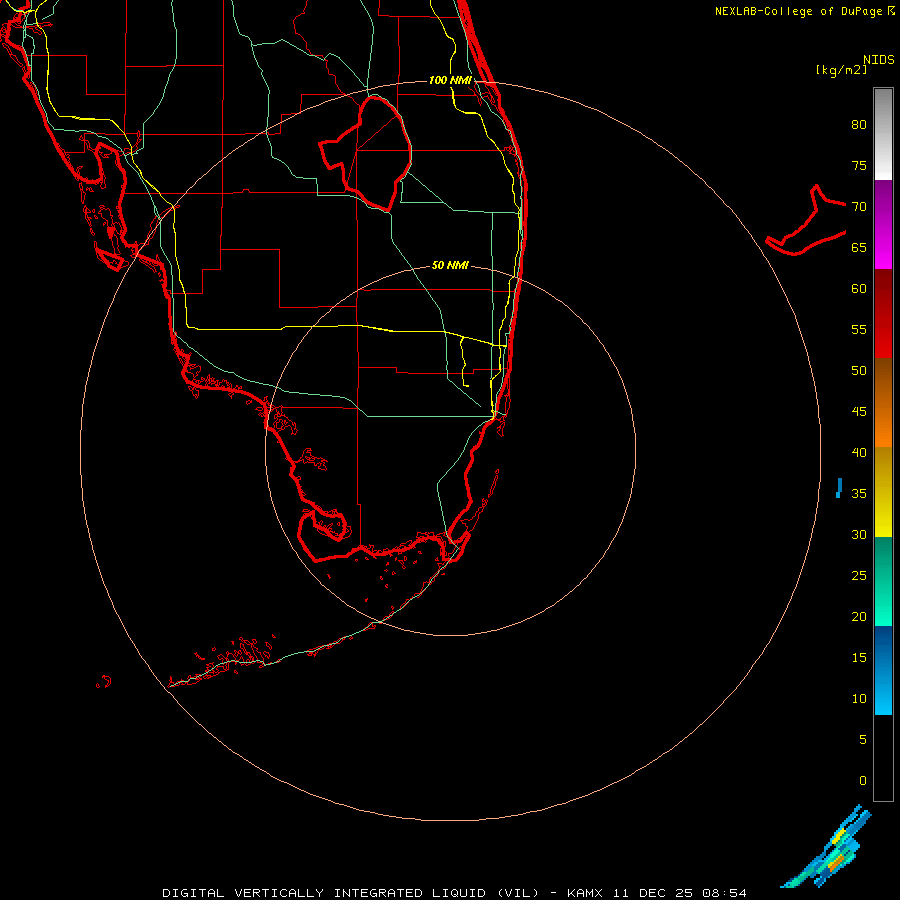Click the 5 value on the scale
Viewport: 900px width, 900px height.
click(863, 739)
